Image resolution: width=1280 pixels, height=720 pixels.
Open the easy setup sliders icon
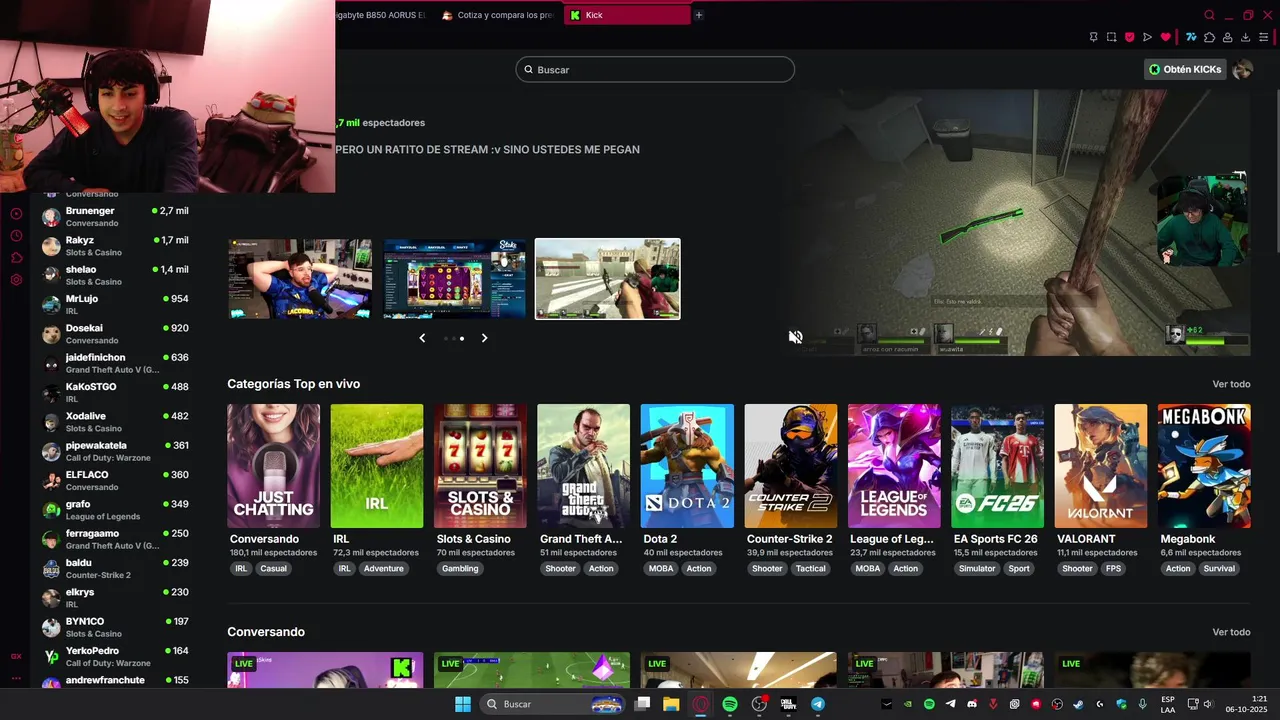pos(1263,37)
